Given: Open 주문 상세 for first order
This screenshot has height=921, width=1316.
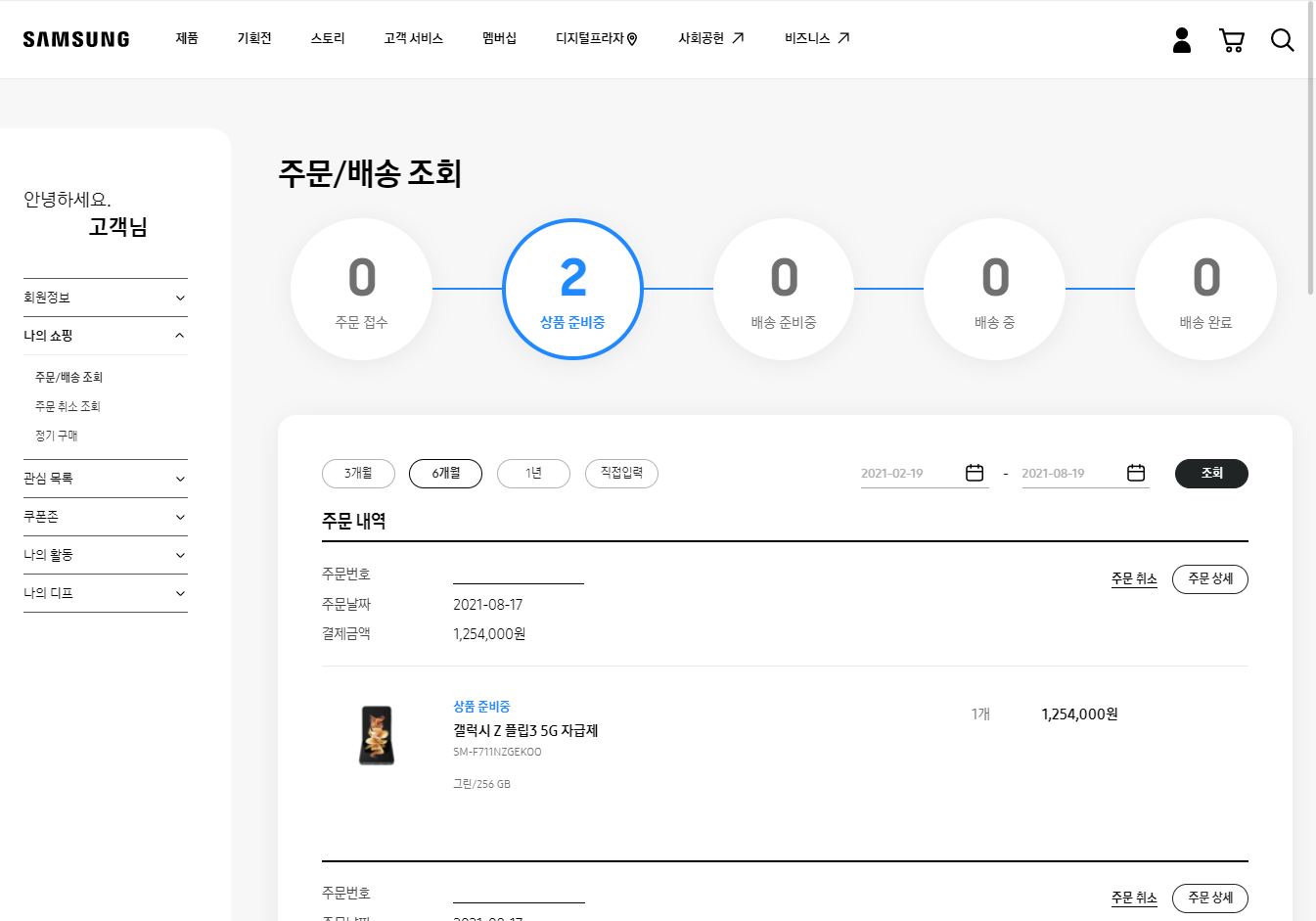Looking at the screenshot, I should coord(1210,579).
